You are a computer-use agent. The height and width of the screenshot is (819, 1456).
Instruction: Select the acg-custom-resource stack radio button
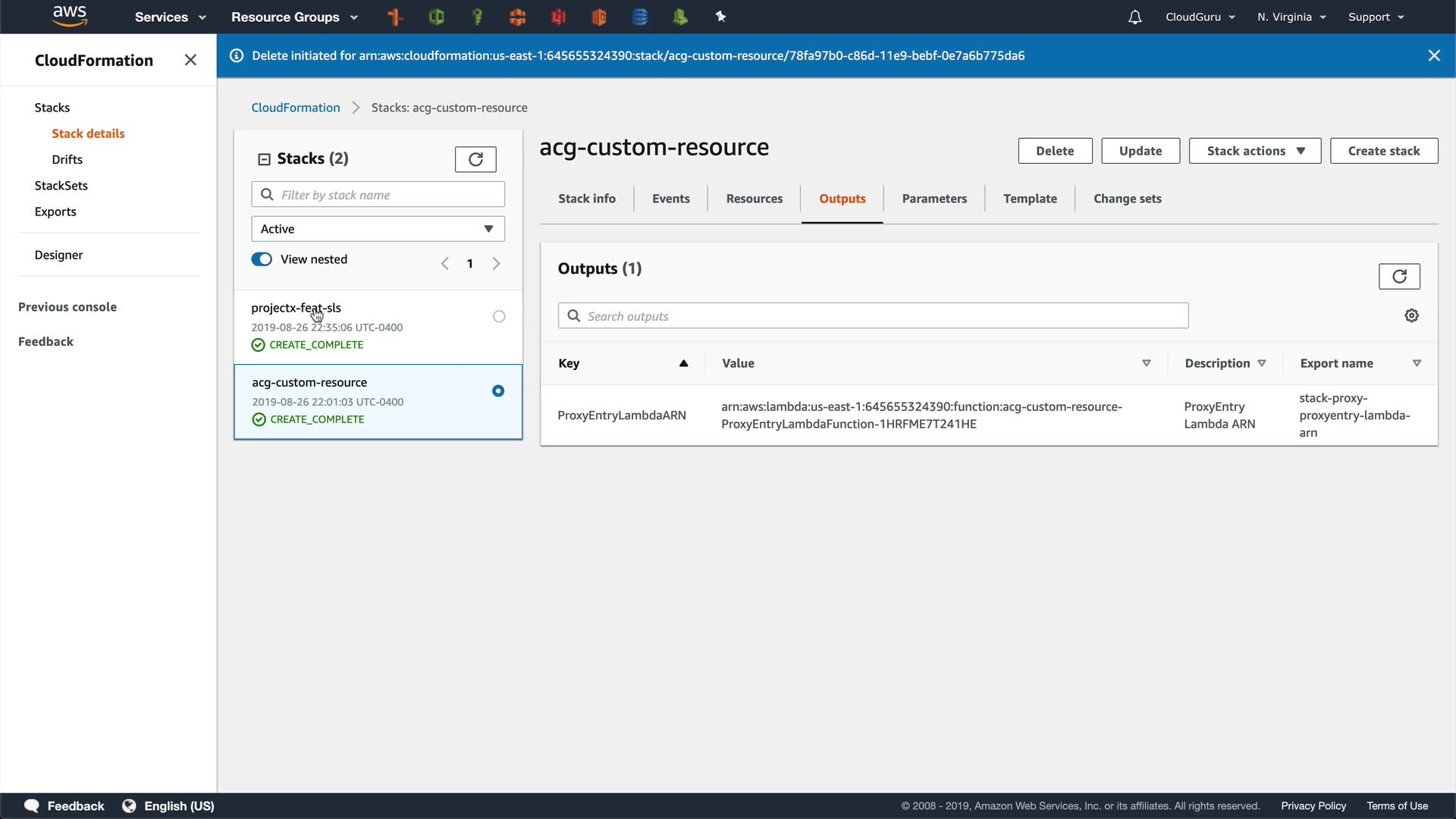pyautogui.click(x=497, y=391)
